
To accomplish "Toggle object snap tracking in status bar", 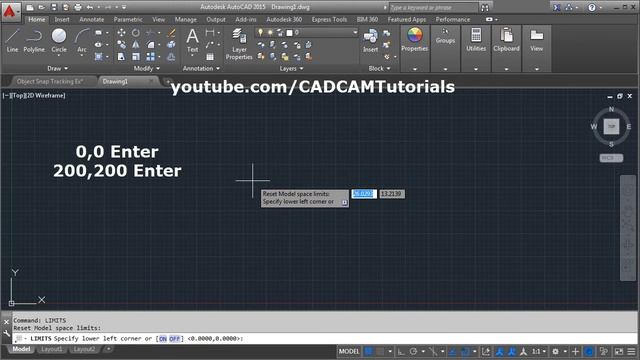I will point(452,351).
